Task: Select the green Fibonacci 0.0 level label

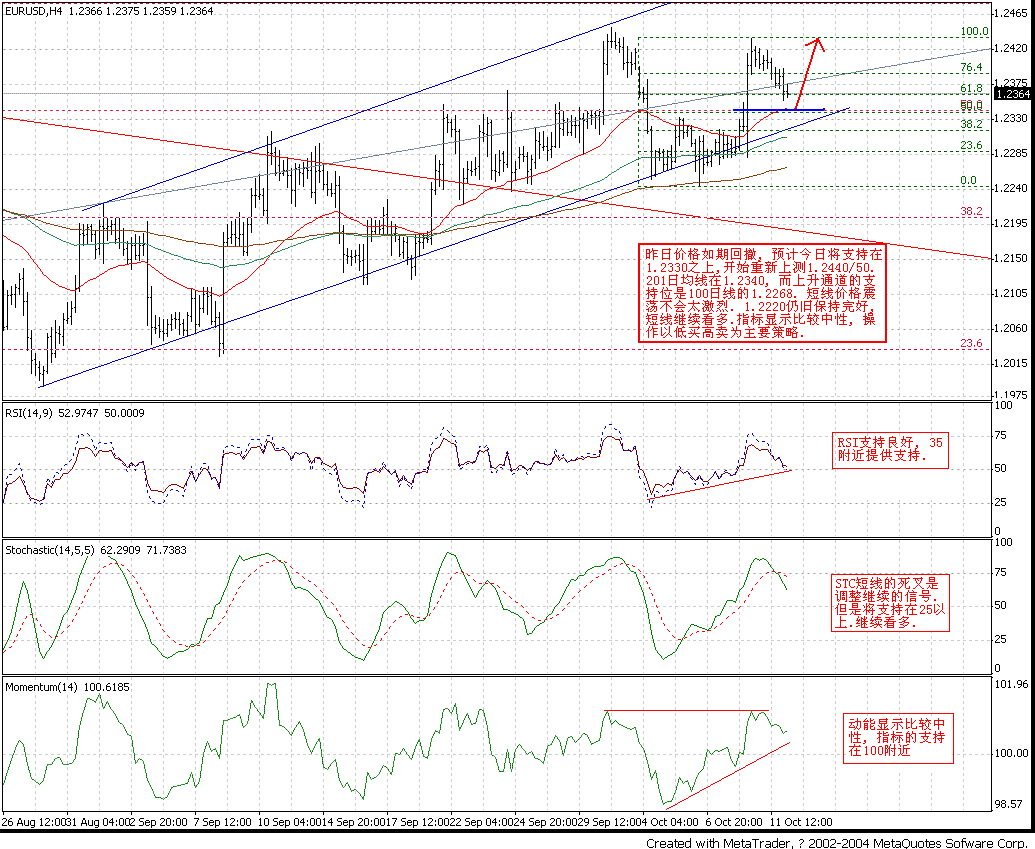Action: point(968,180)
